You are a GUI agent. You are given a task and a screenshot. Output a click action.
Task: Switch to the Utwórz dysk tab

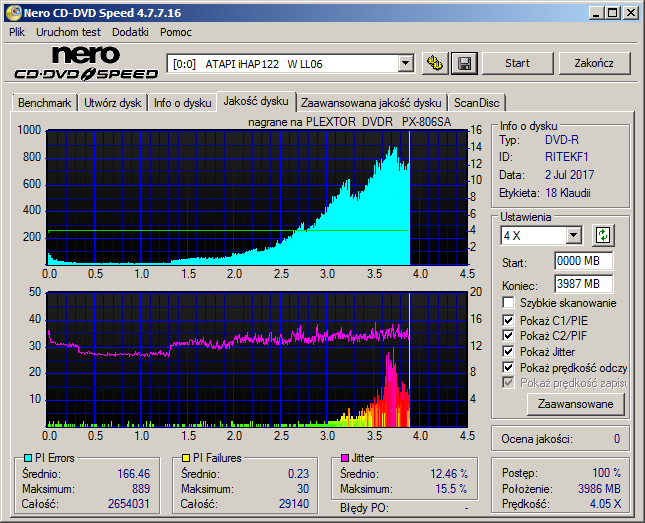point(113,103)
